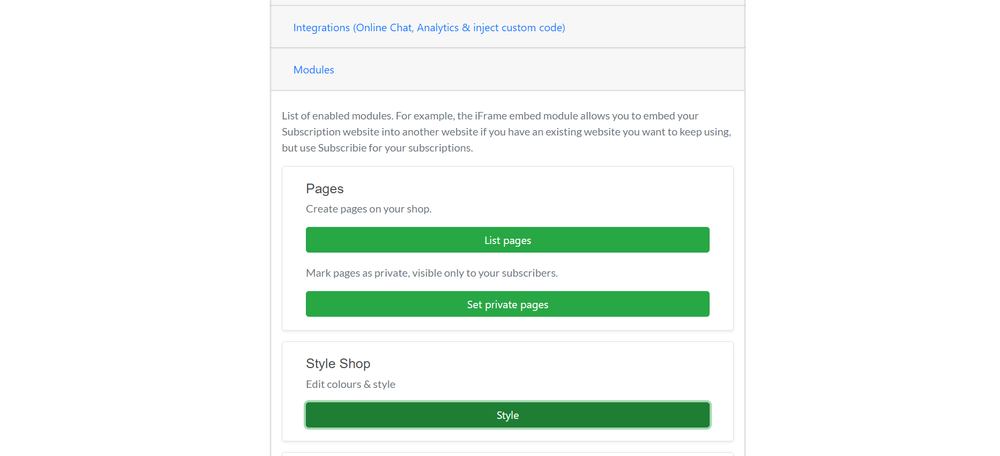Click the Integrations link text
Image resolution: width=1000 pixels, height=456 pixels.
click(x=429, y=28)
